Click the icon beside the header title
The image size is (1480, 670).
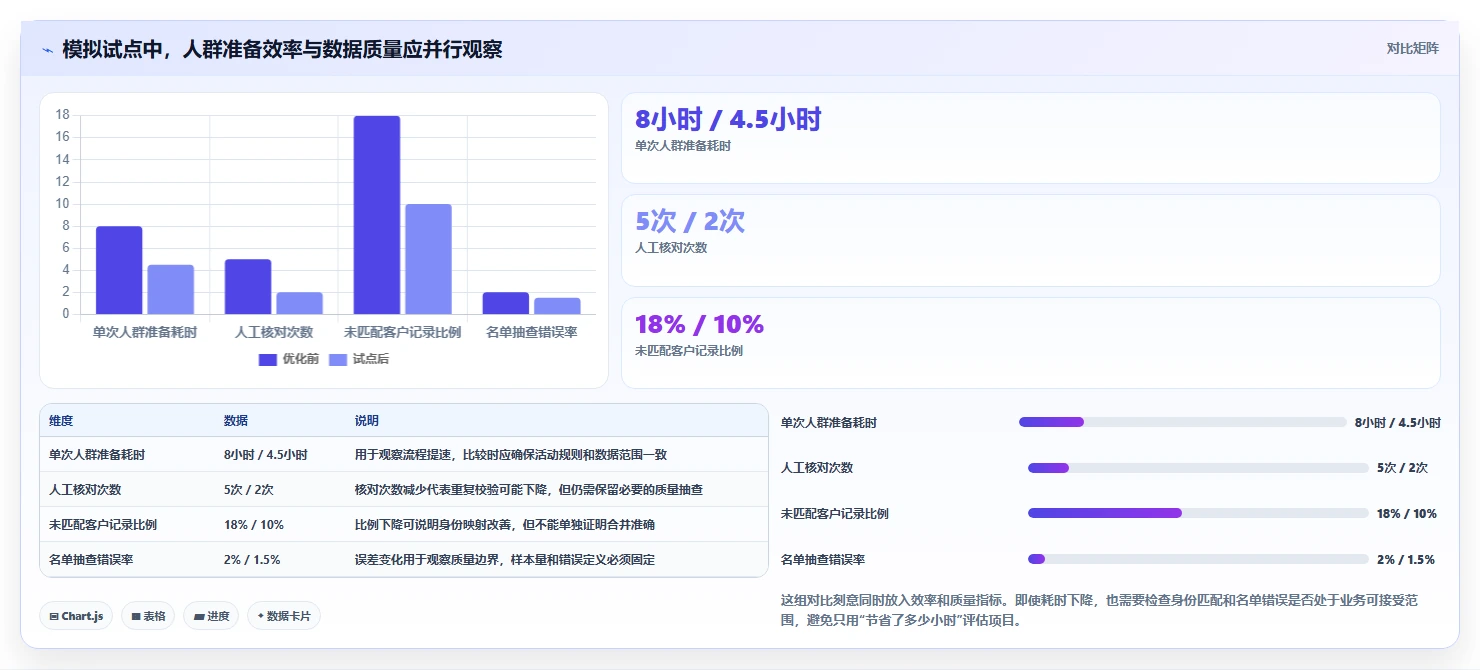[47, 50]
